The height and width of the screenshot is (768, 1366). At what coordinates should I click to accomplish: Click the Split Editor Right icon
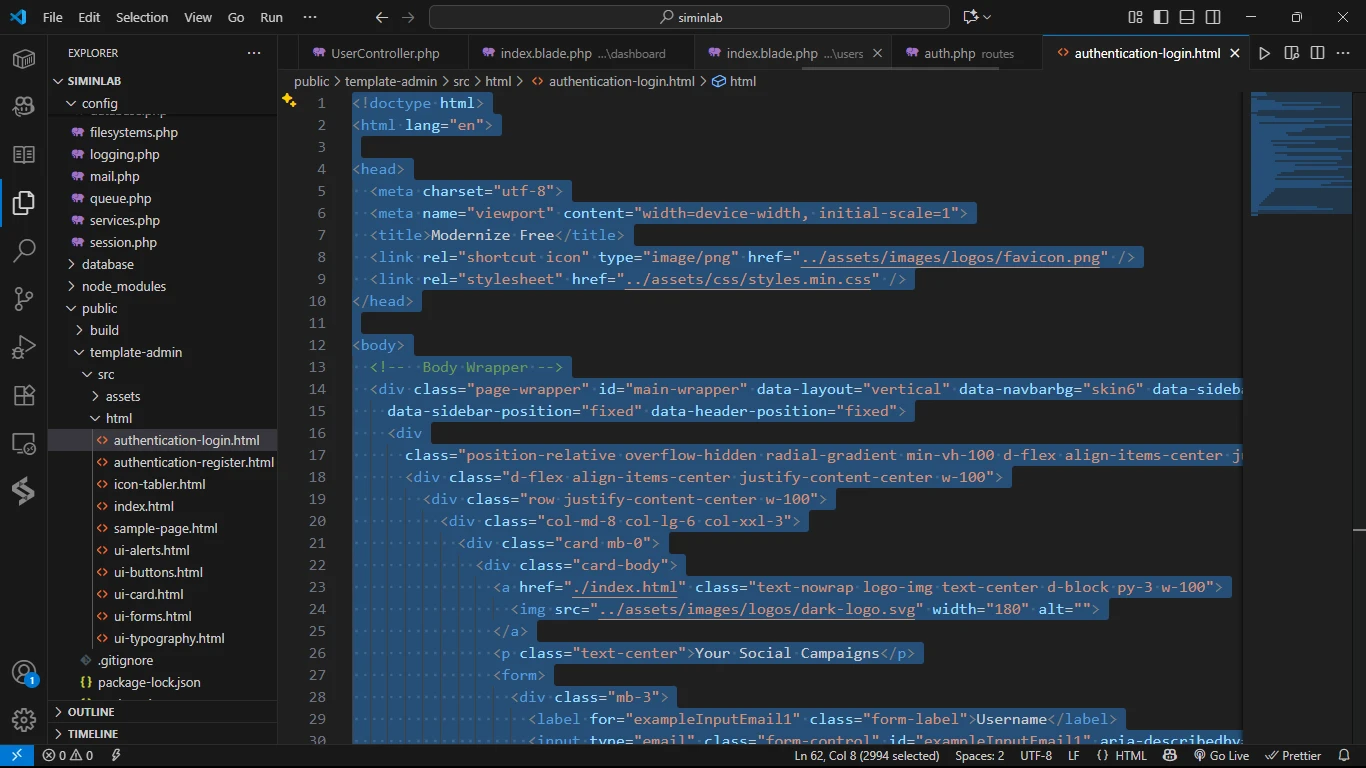point(1317,53)
